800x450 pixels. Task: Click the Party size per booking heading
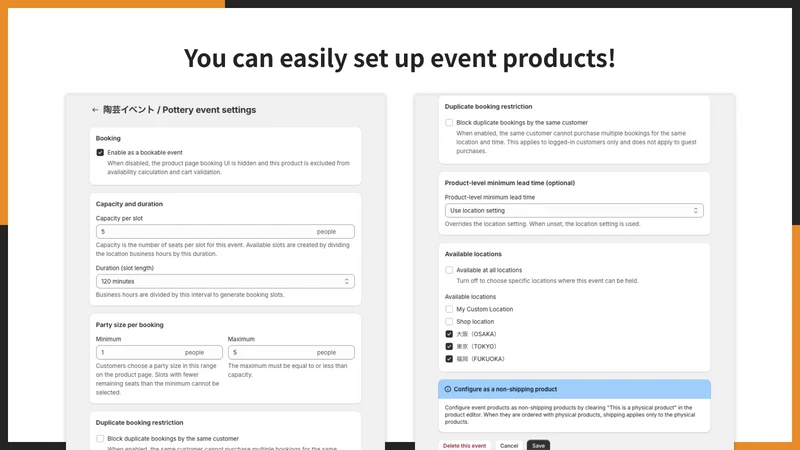130,325
